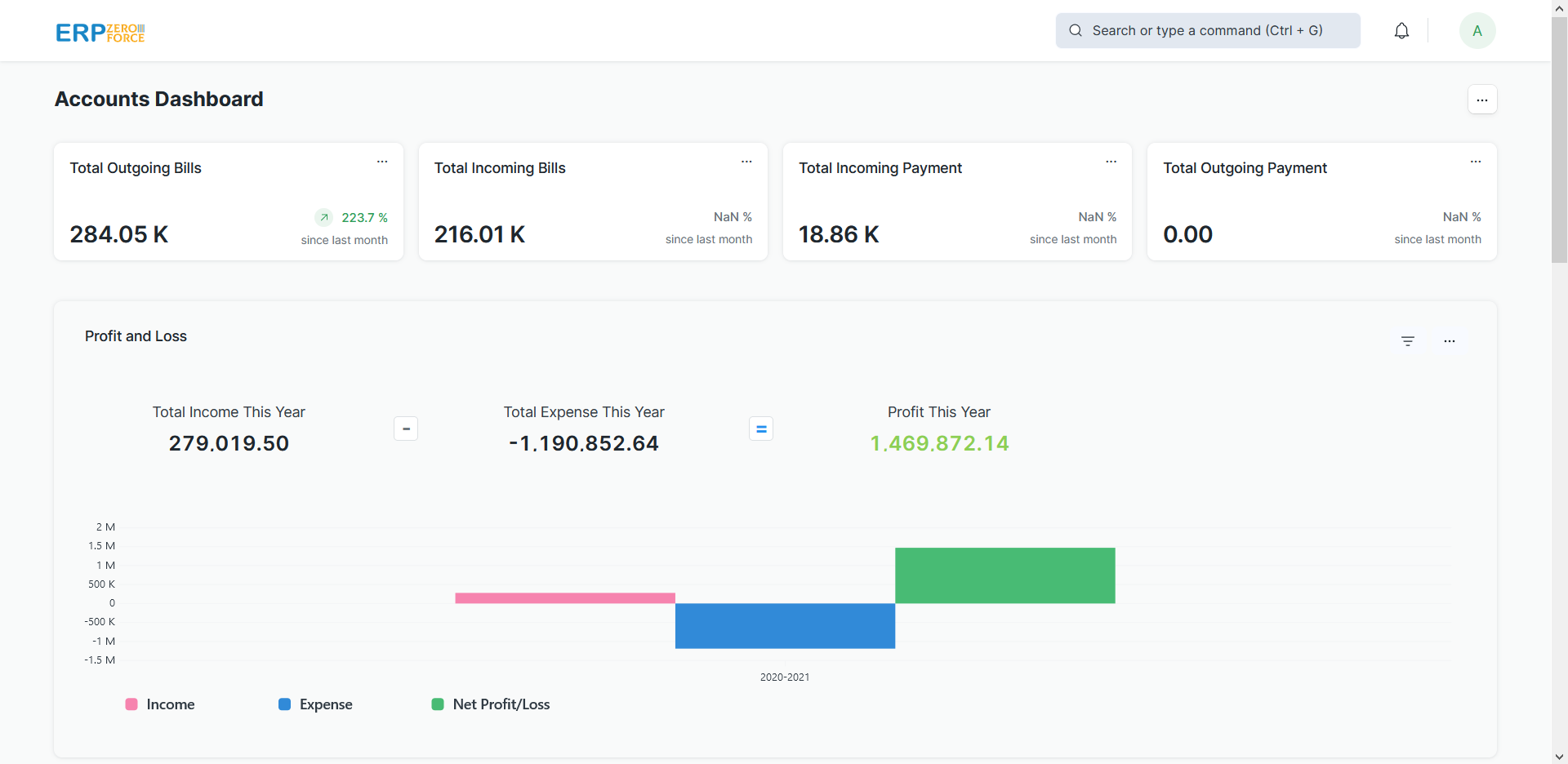This screenshot has height=764, width=1568.
Task: Open Total Incoming Payment card menu
Action: (x=1111, y=162)
